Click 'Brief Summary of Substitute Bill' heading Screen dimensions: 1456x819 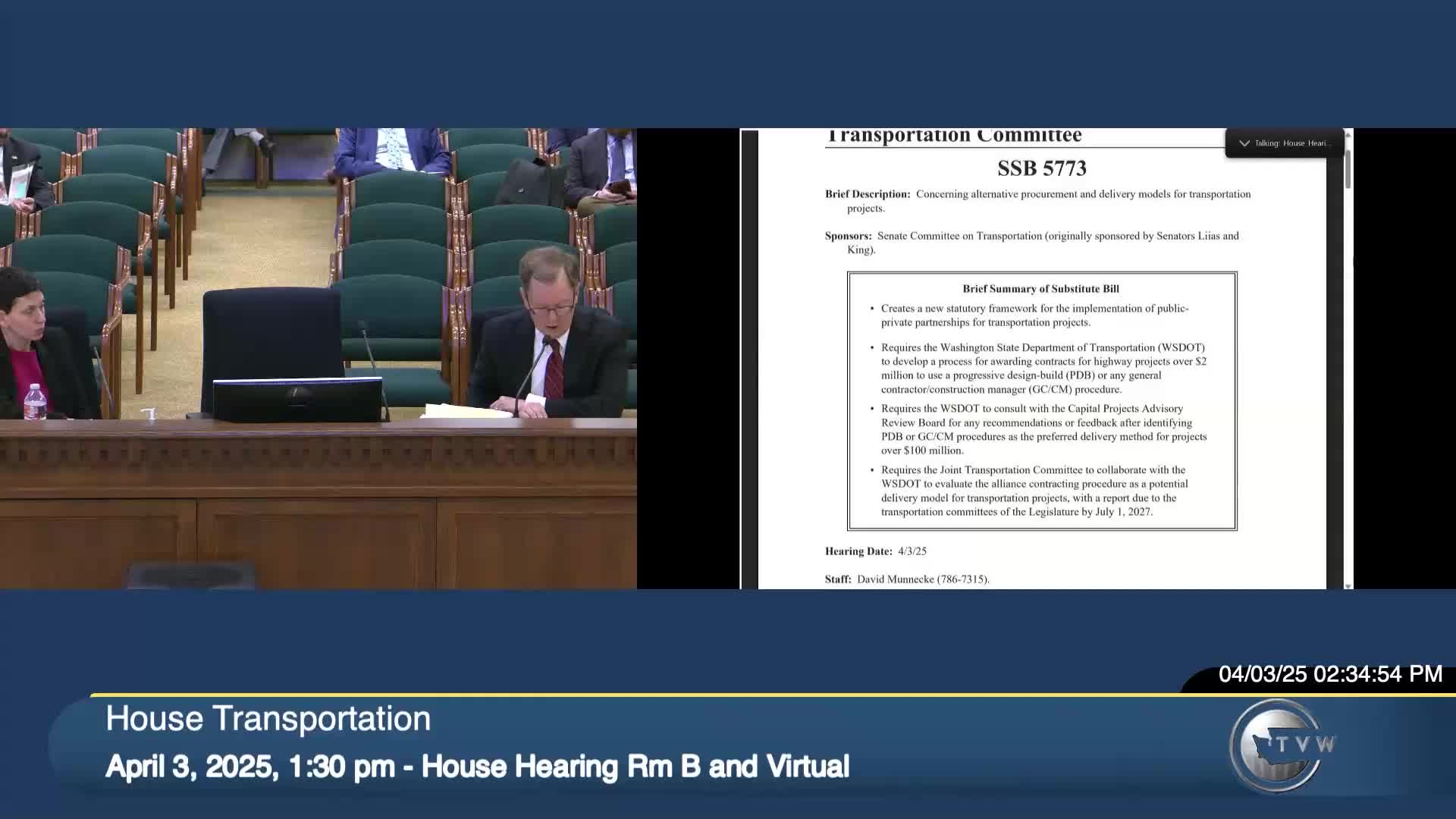click(1040, 289)
